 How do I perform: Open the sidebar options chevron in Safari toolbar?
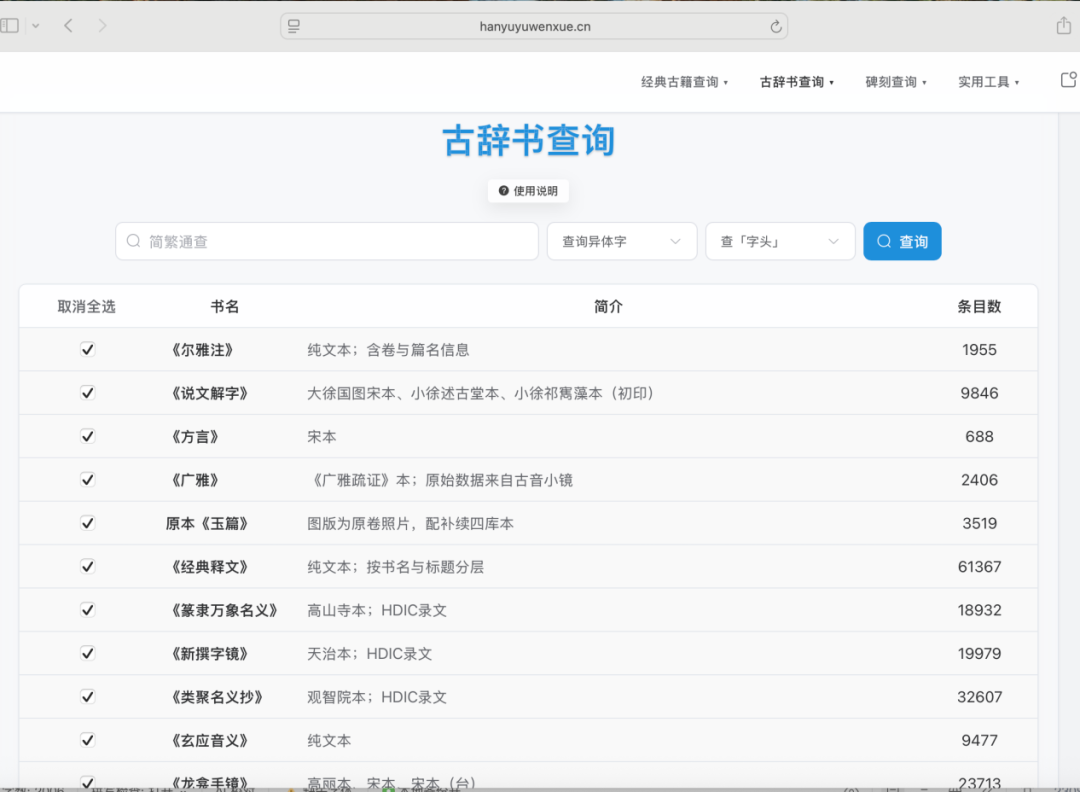point(36,26)
